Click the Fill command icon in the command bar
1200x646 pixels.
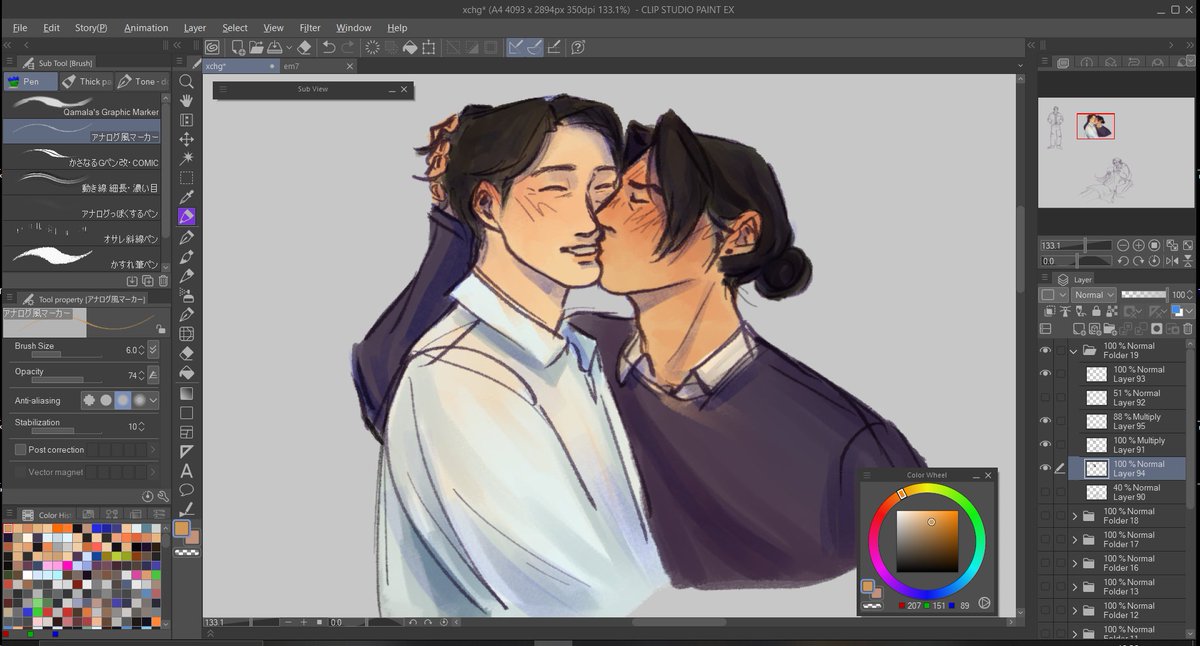point(409,47)
